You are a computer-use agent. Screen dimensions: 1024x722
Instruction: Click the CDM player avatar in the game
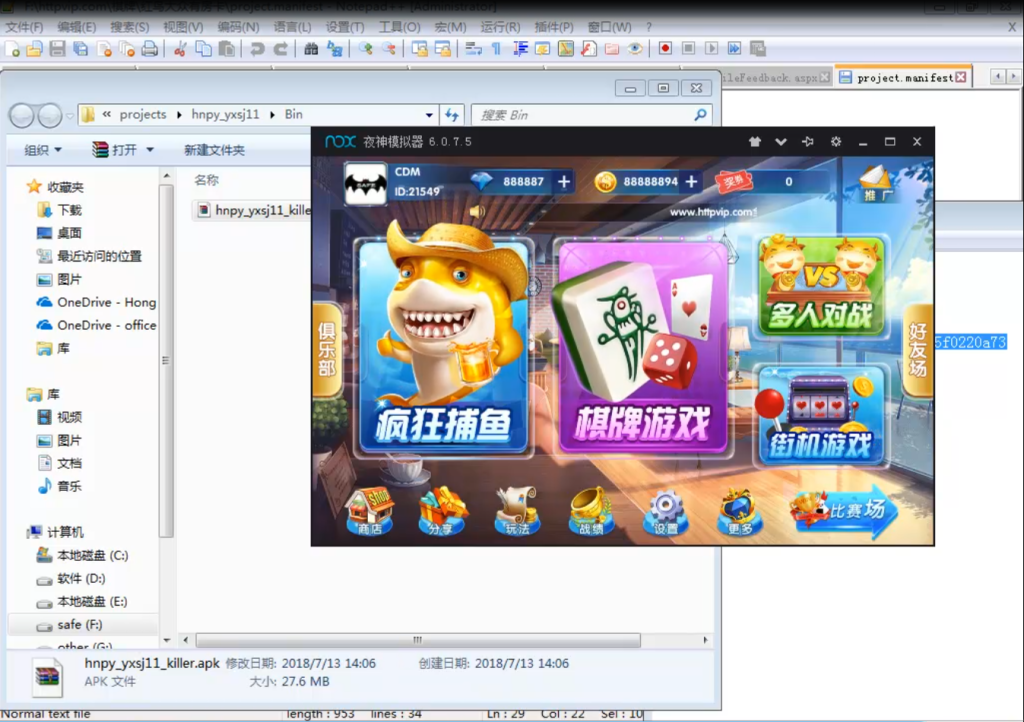click(x=365, y=183)
